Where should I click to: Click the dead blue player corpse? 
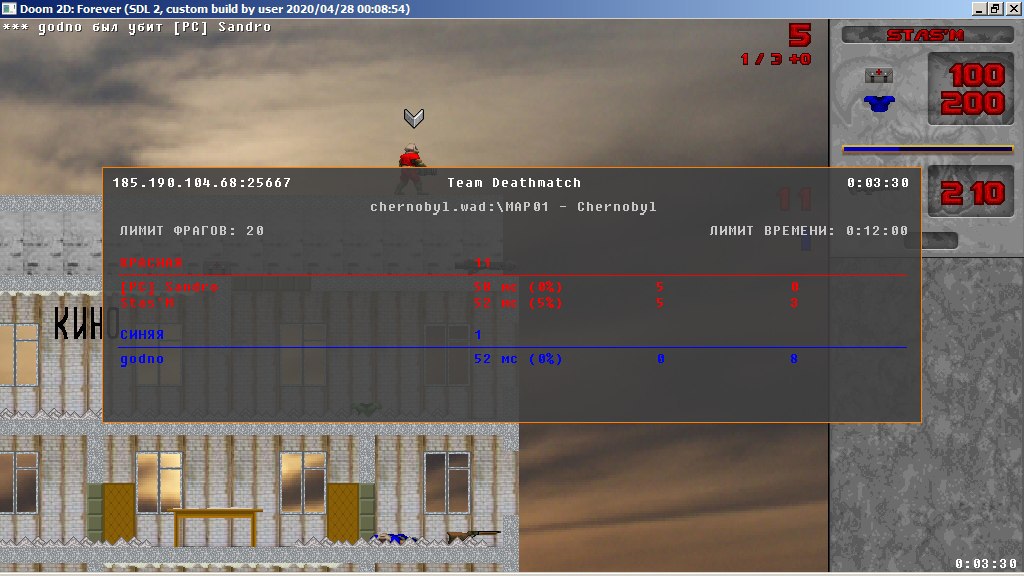click(x=394, y=539)
